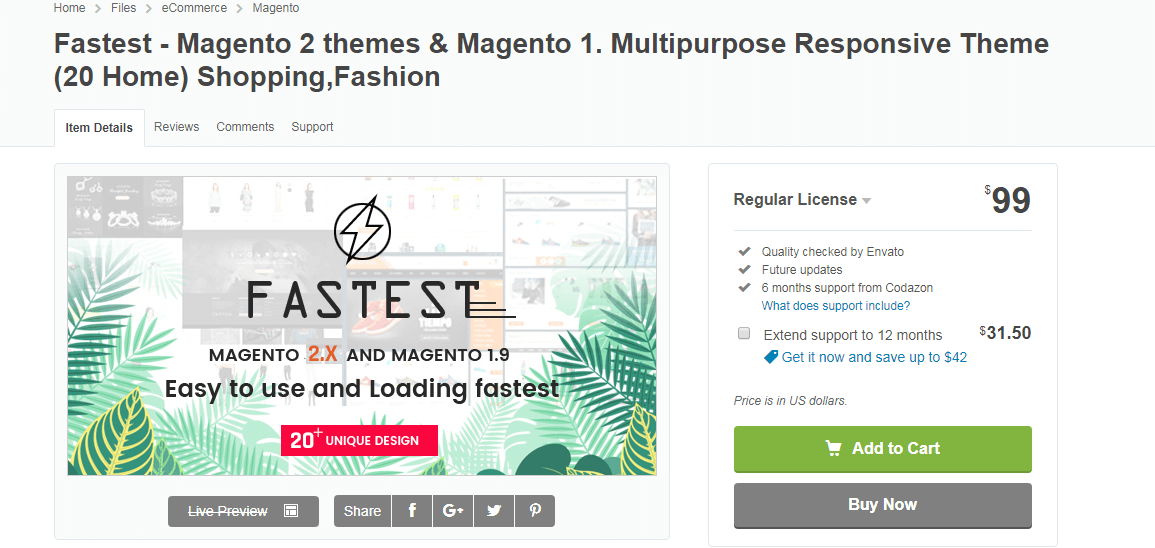Click the Buy Now button

882,505
